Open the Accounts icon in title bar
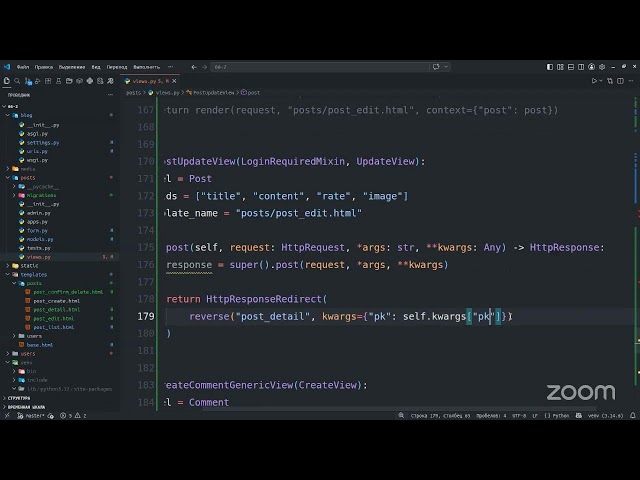Screen dimensions: 640x480 coord(591,67)
